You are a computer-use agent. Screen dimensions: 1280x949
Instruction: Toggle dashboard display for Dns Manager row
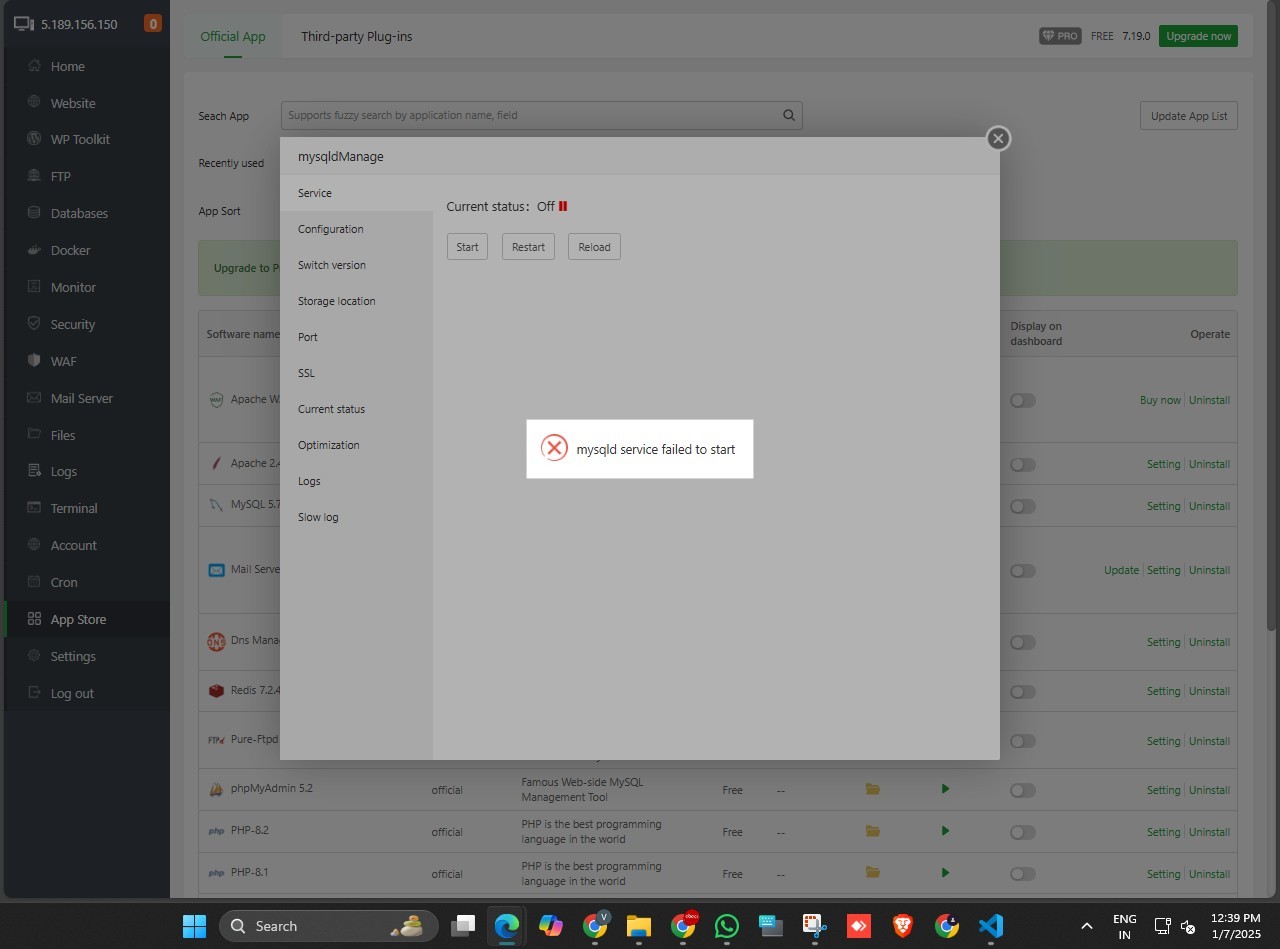[x=1022, y=642]
